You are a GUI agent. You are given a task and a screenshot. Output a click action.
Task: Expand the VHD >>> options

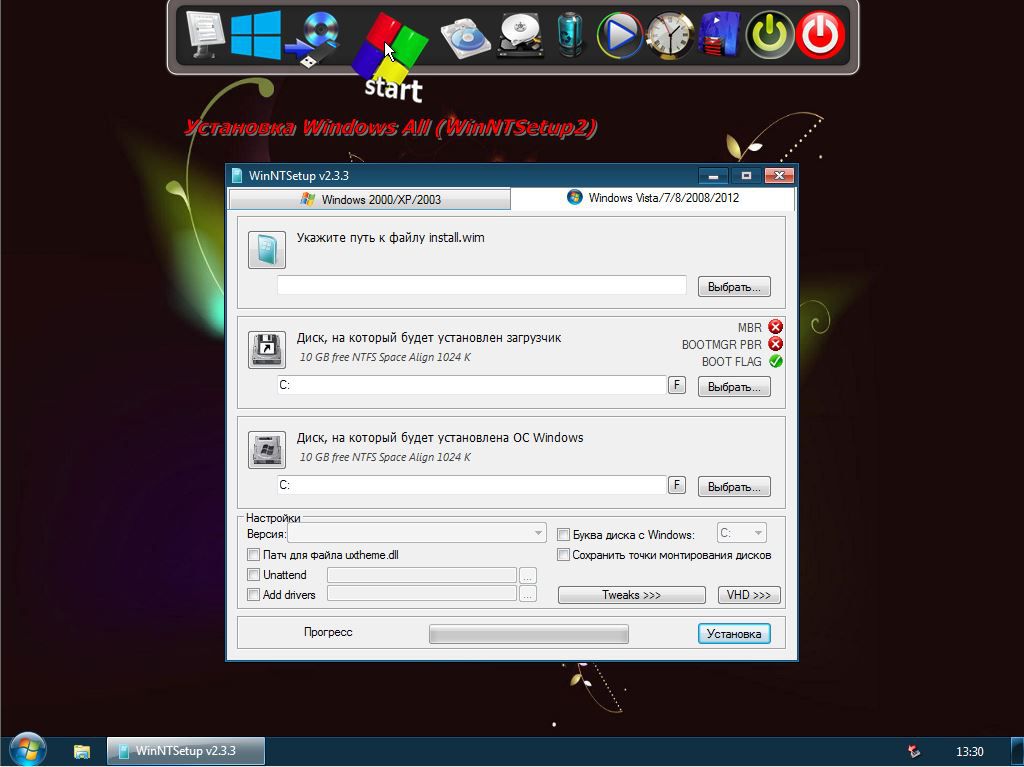click(x=749, y=595)
